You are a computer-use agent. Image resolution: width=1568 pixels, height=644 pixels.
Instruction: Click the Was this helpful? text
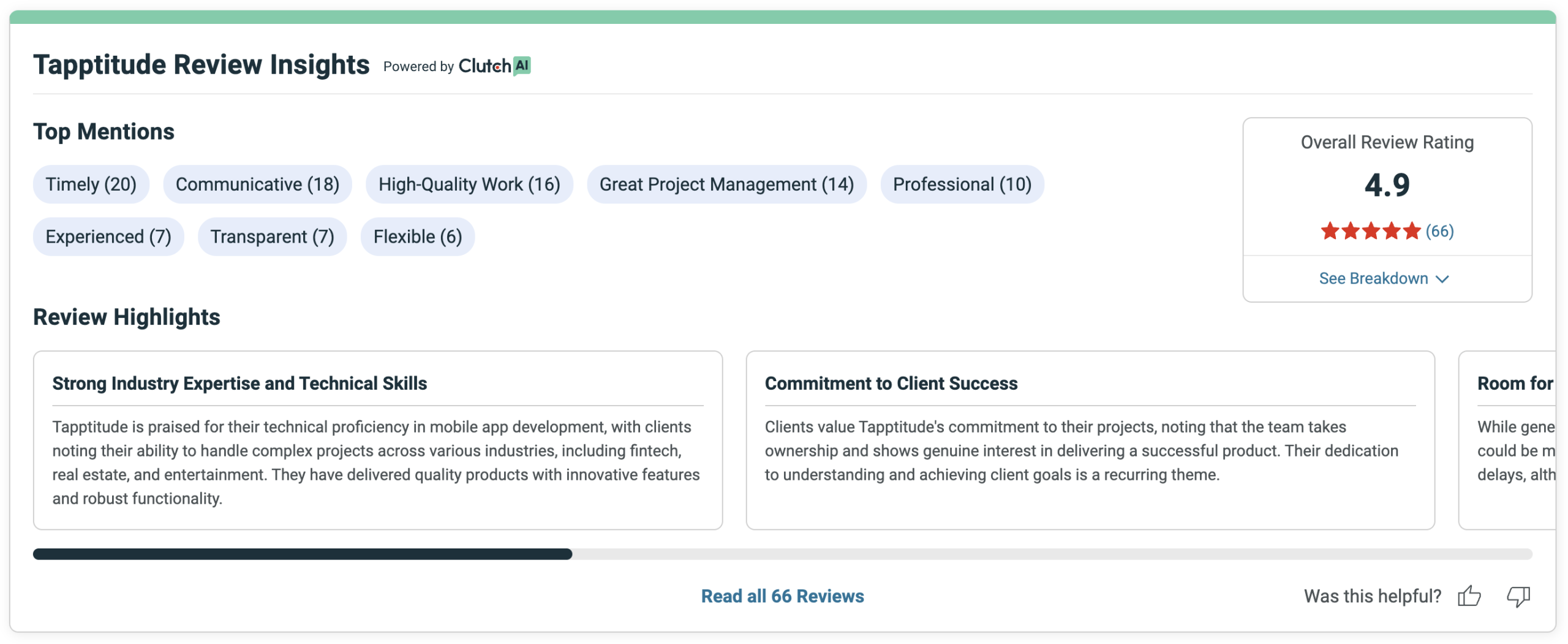1373,596
